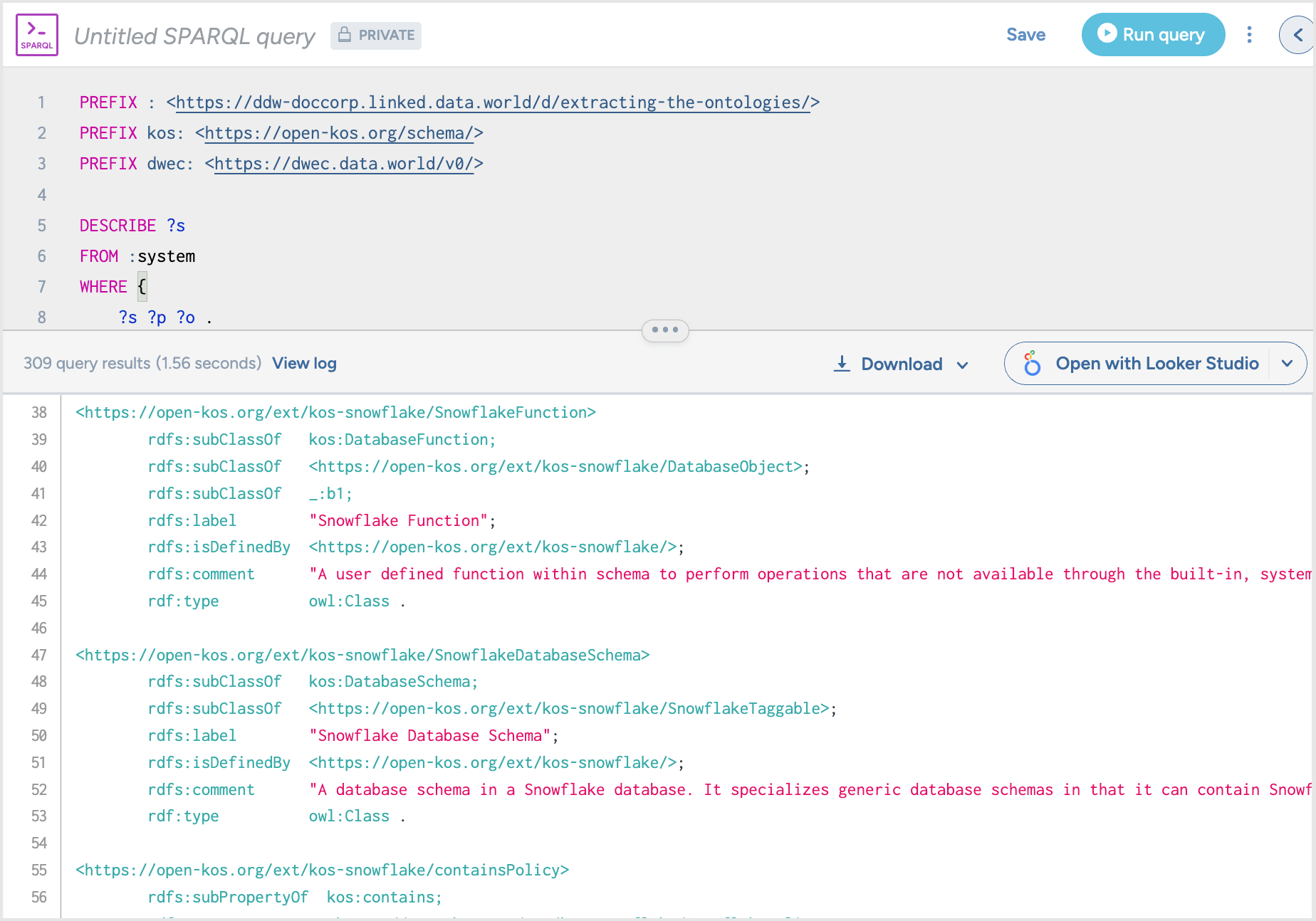Click the play icon in Run query
This screenshot has width=1316, height=921.
pyautogui.click(x=1107, y=33)
